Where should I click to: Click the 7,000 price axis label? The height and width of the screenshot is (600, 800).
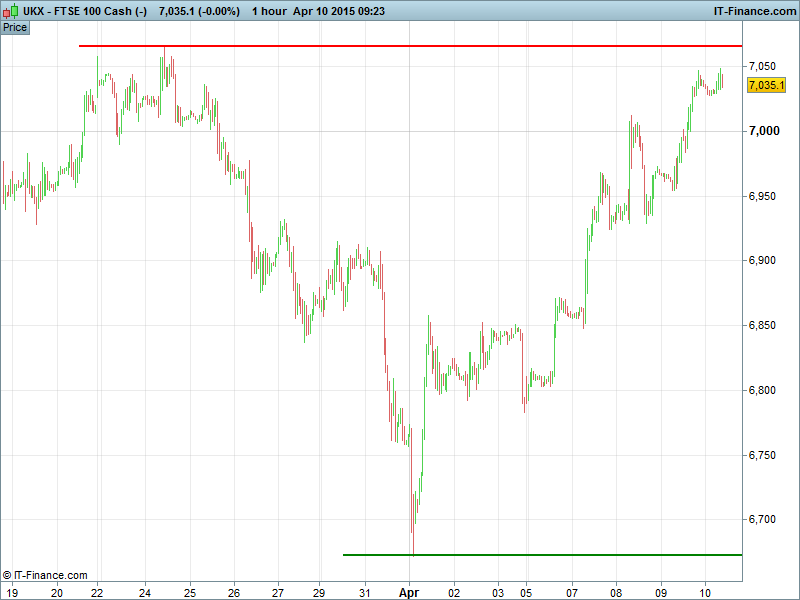[x=764, y=131]
